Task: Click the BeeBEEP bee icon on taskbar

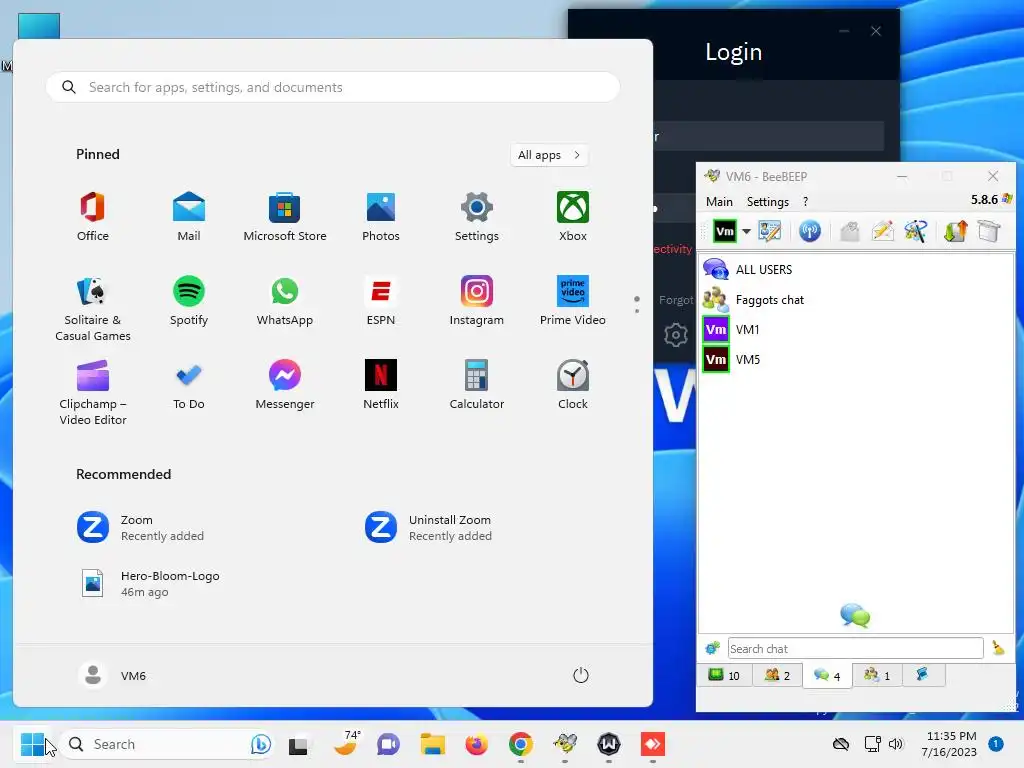Action: click(x=565, y=744)
